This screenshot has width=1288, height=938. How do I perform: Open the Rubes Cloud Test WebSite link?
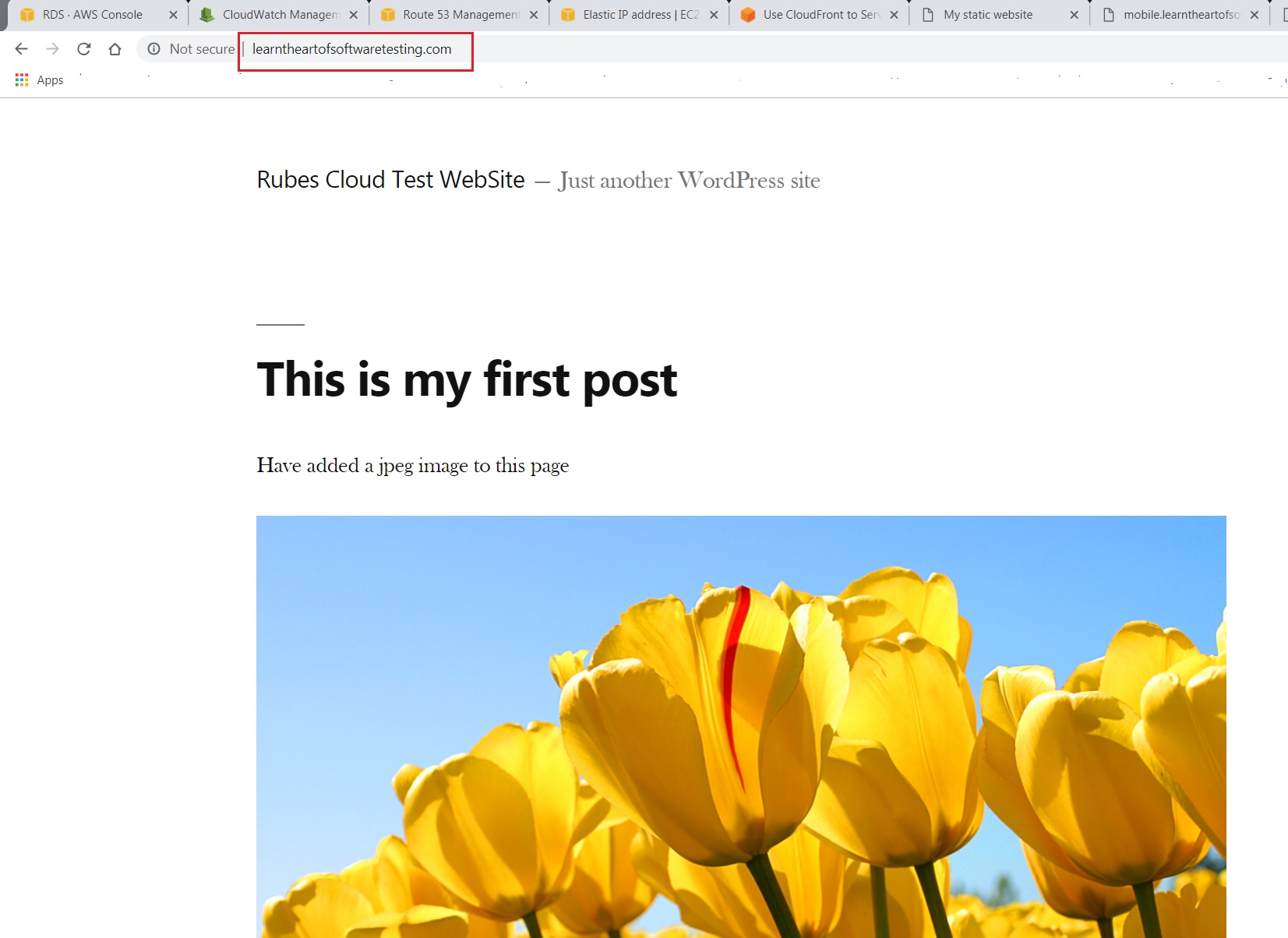point(390,180)
